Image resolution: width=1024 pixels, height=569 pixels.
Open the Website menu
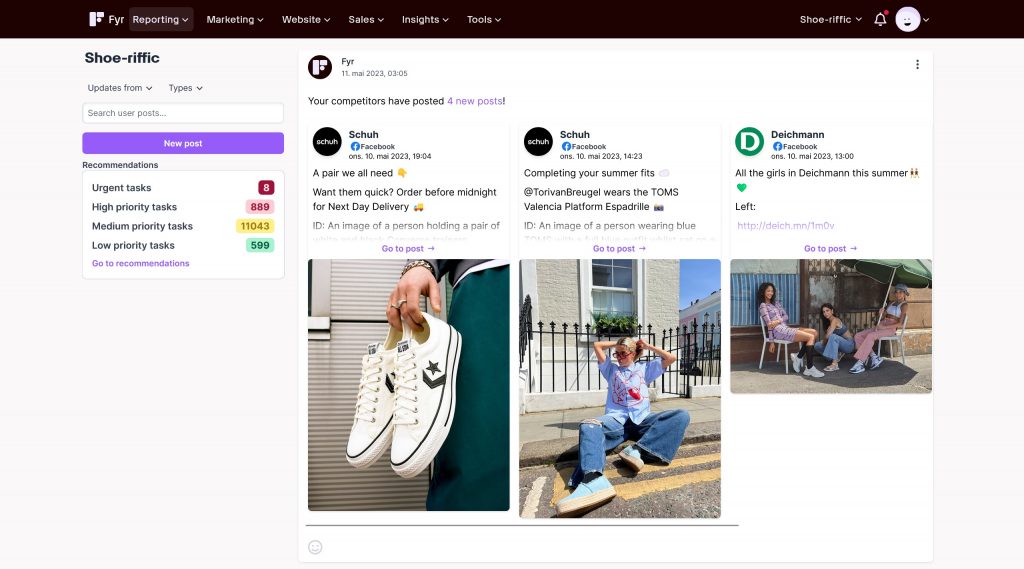306,19
